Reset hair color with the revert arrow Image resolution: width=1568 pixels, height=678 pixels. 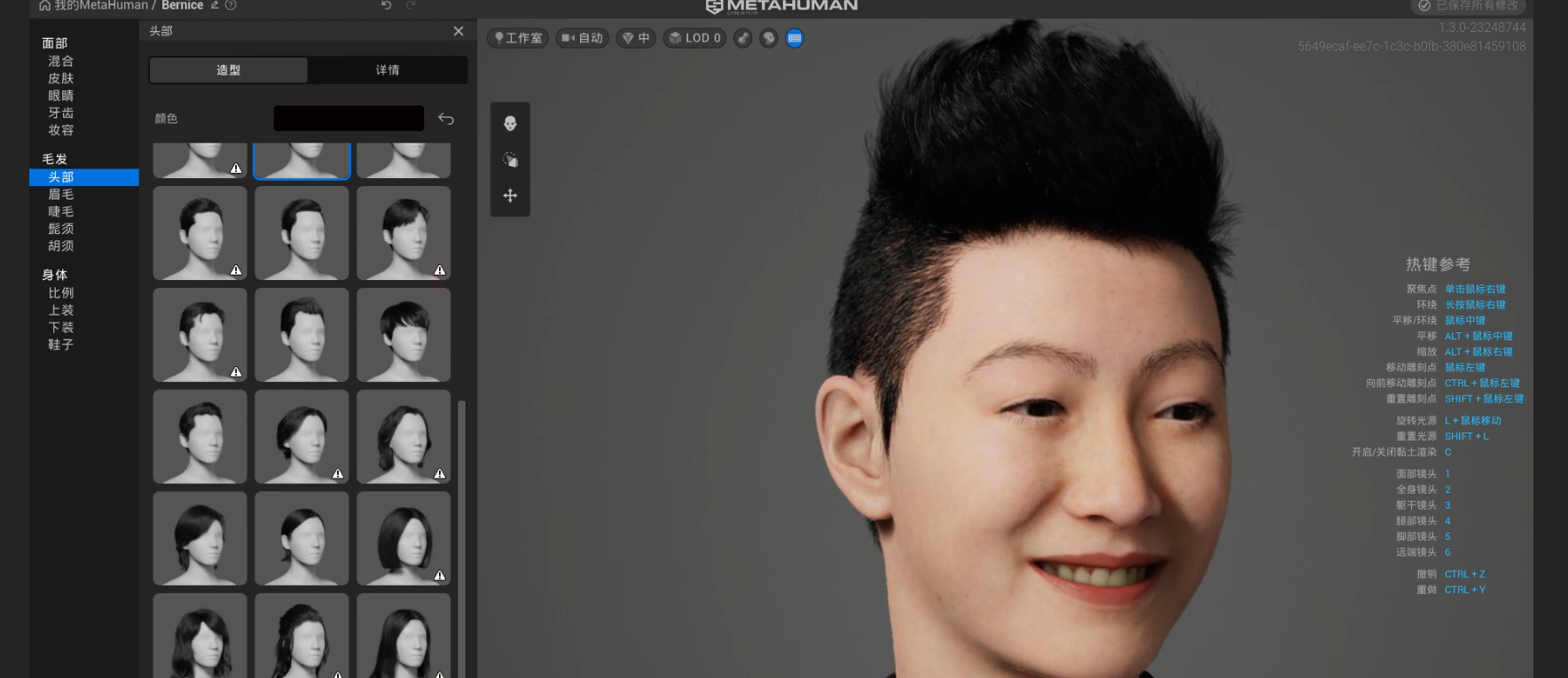446,119
